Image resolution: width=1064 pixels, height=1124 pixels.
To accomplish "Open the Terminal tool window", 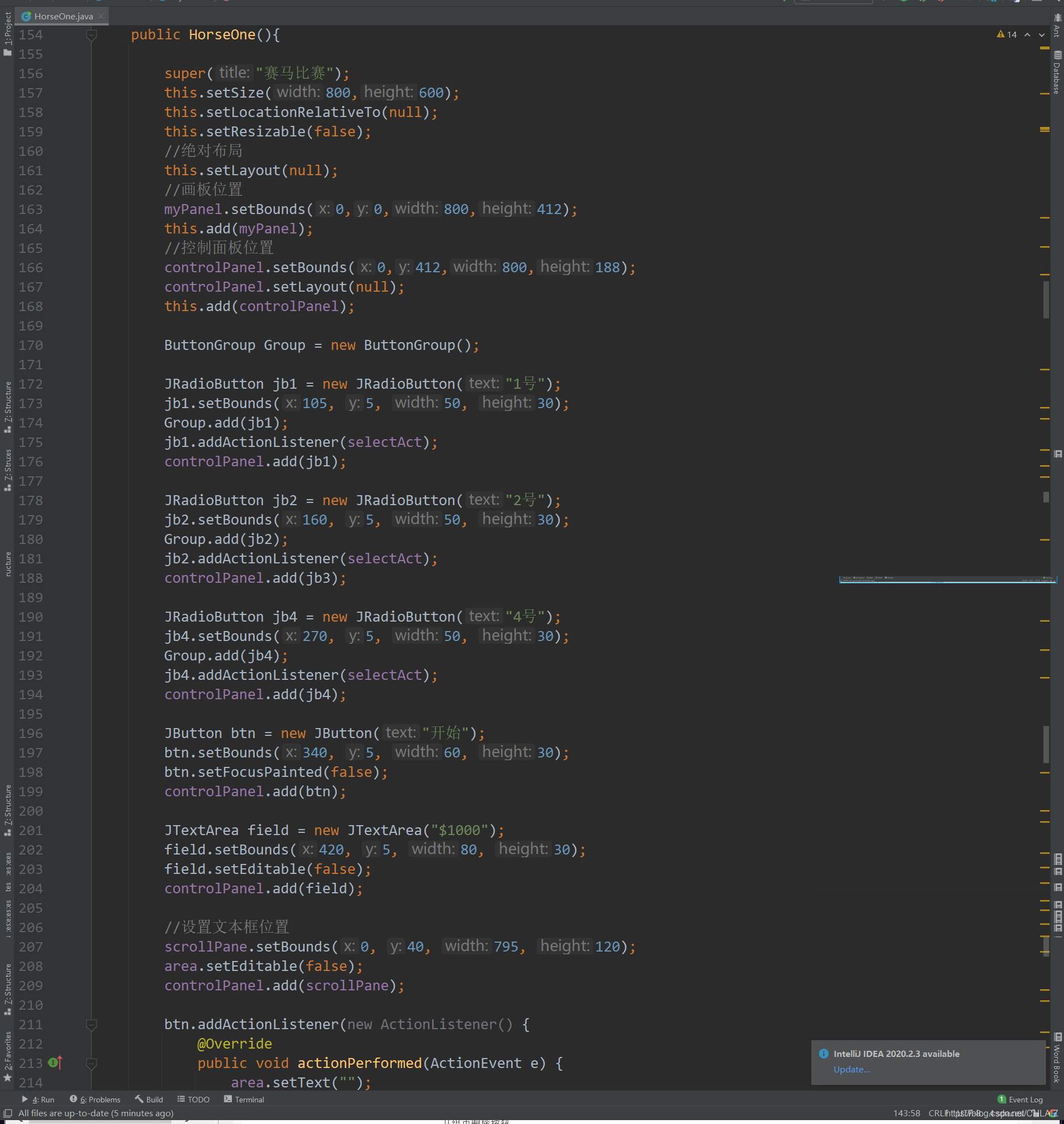I will (244, 1100).
